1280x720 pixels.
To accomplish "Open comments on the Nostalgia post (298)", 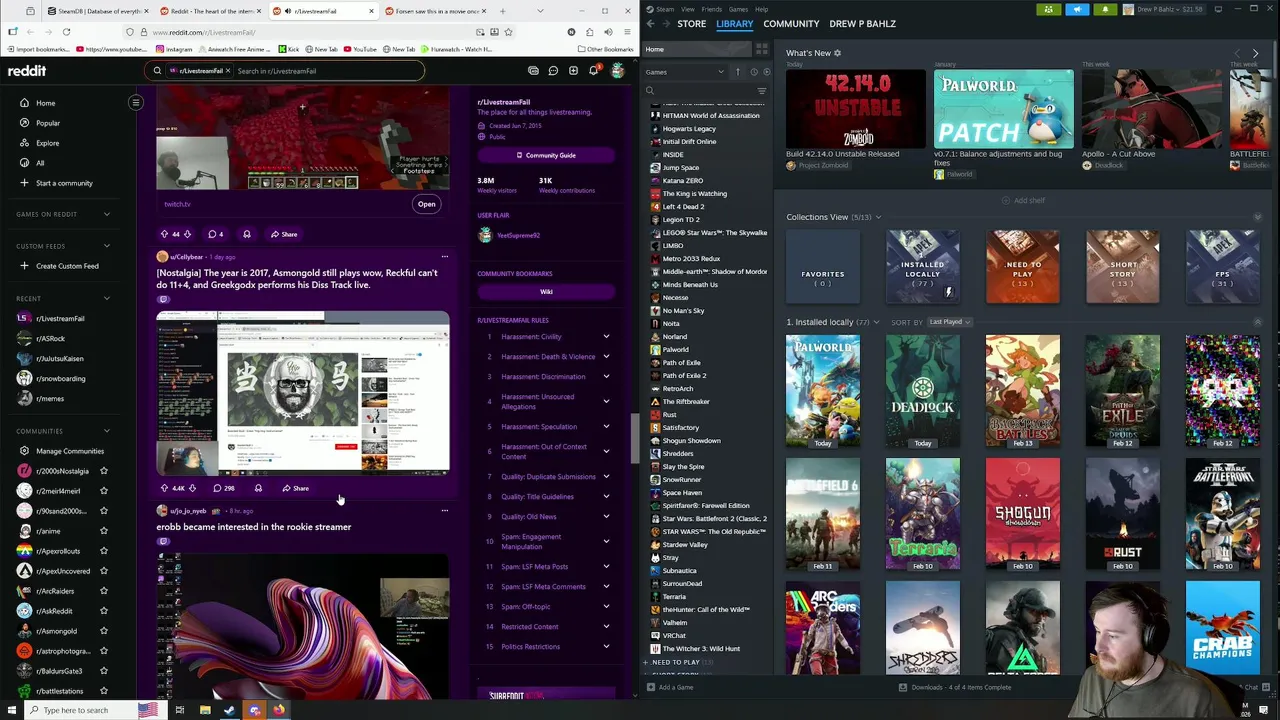I will click(223, 488).
